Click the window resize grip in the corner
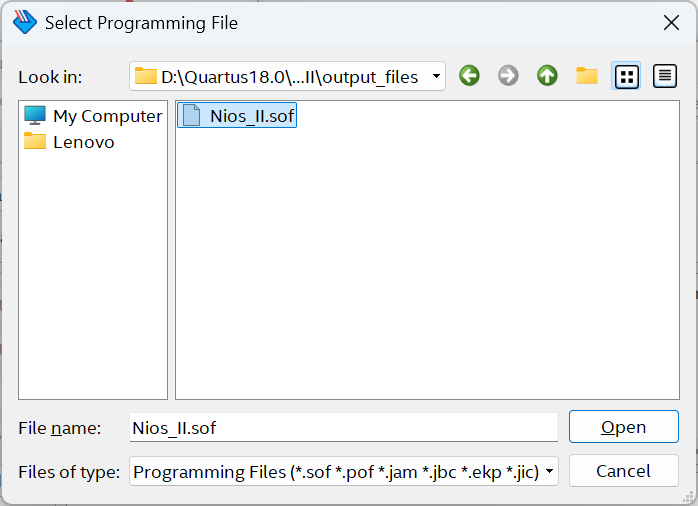 coord(689,497)
